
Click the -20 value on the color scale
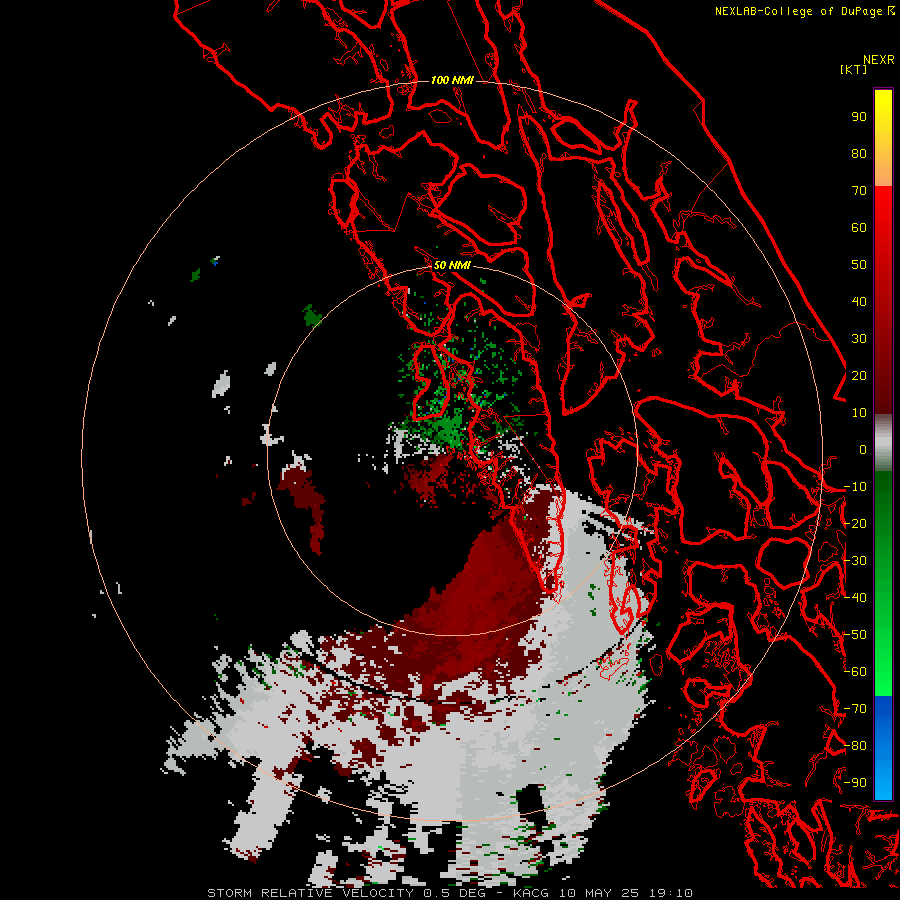click(x=855, y=523)
